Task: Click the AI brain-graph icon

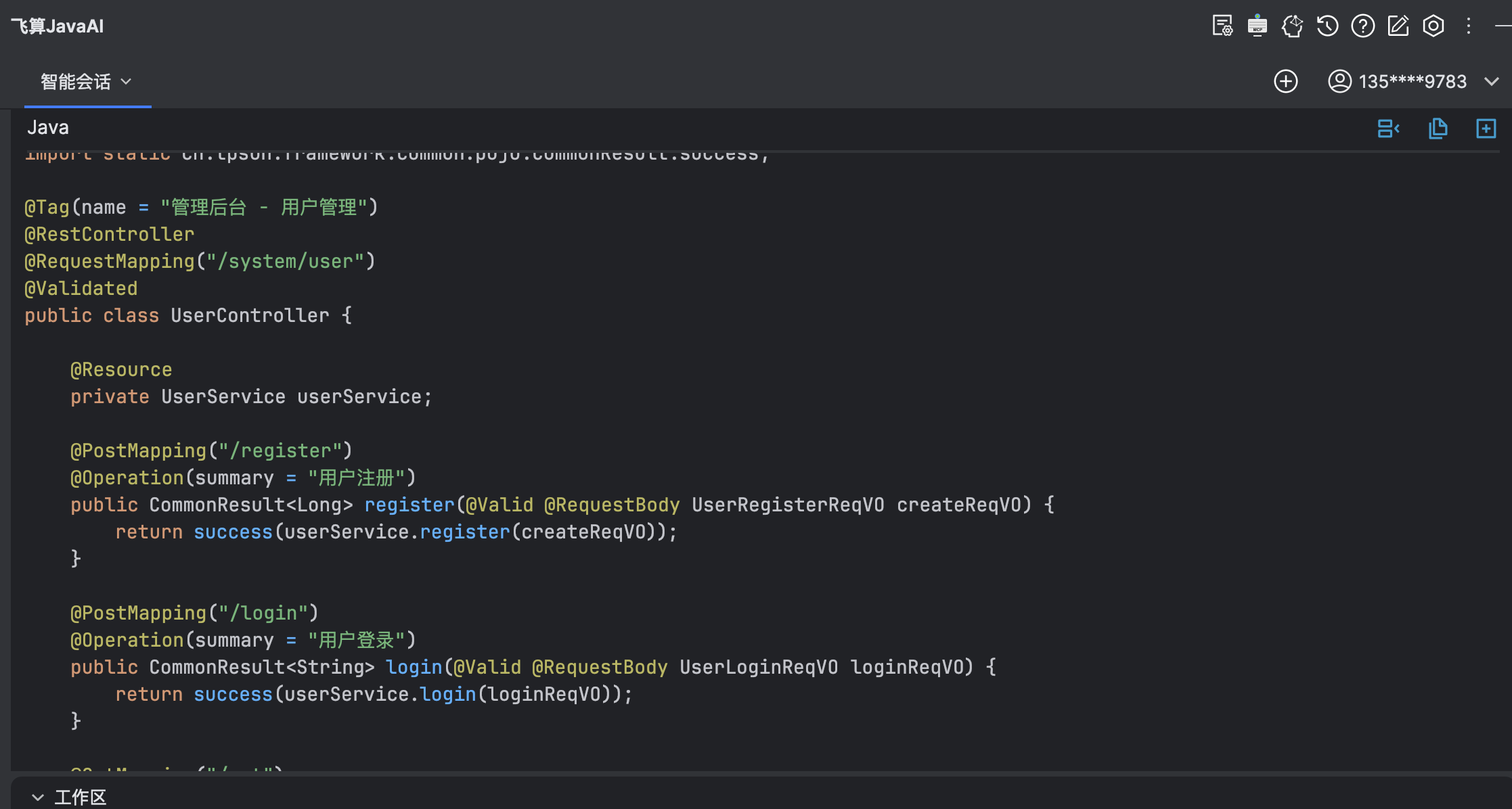Action: [1292, 26]
